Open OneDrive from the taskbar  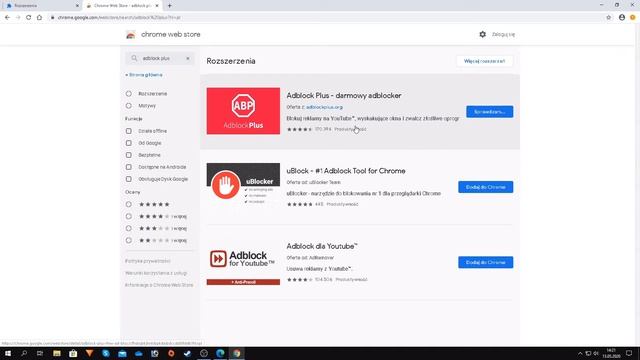tap(138, 353)
